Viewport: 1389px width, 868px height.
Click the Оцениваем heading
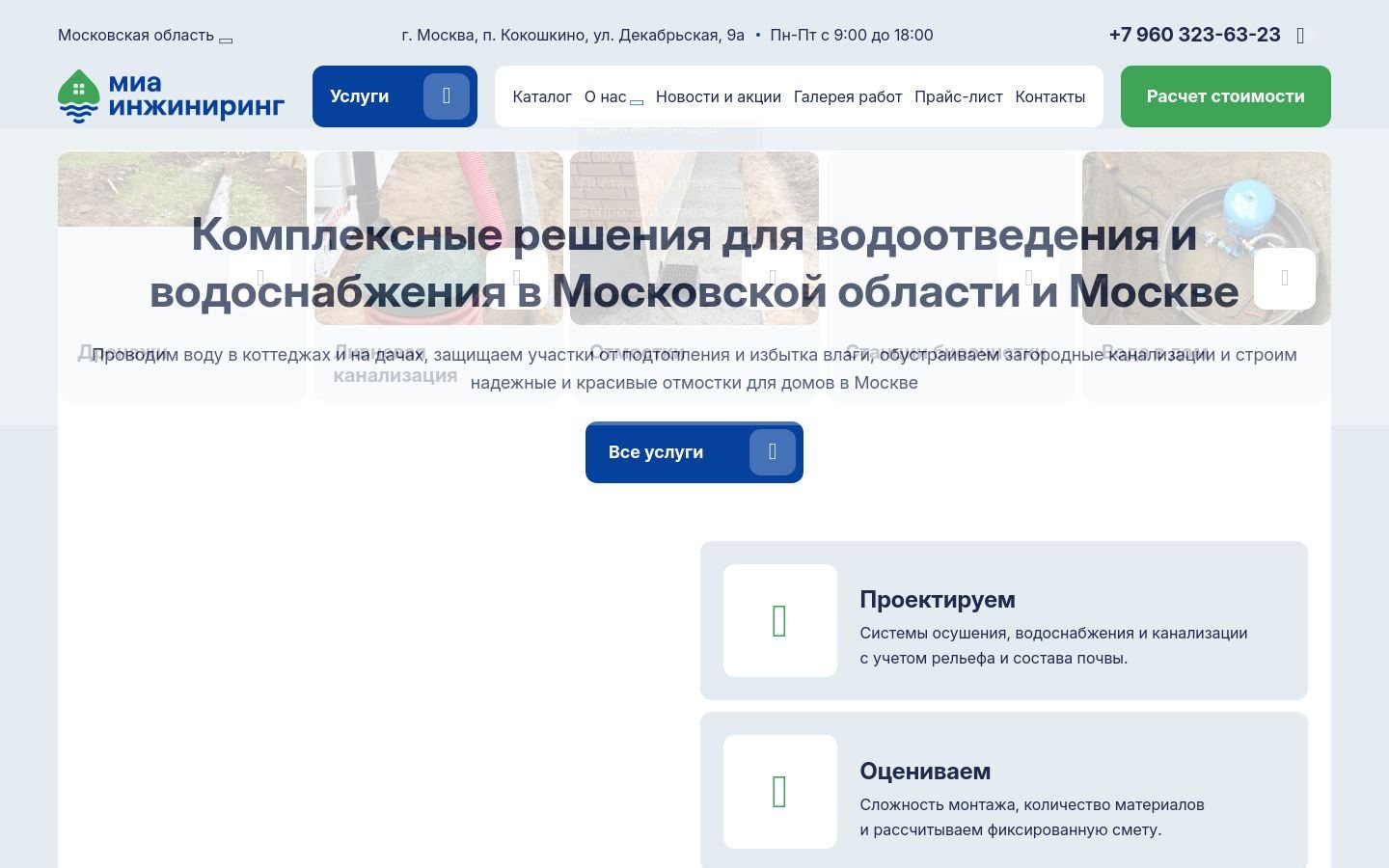tap(925, 772)
